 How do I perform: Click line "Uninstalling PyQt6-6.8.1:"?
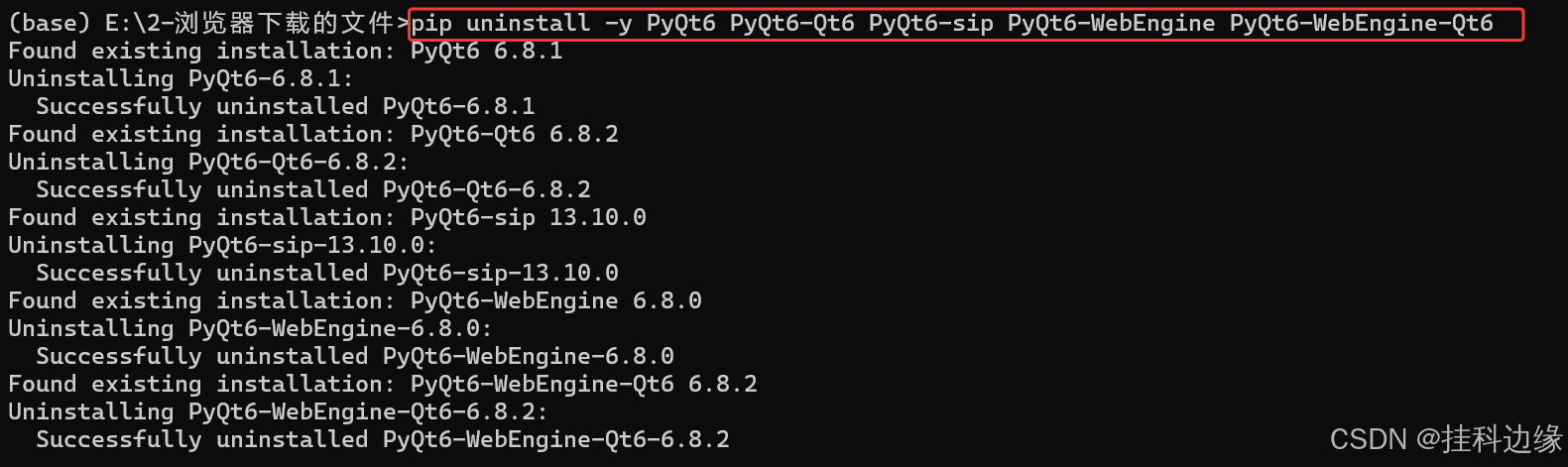181,78
